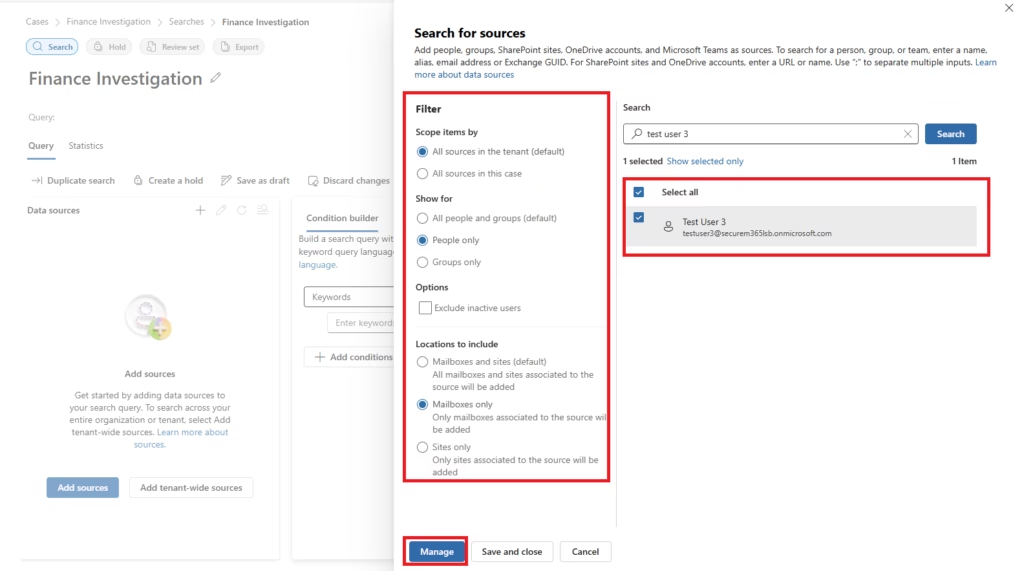
Task: Open the Keywords dropdown field
Action: (349, 297)
